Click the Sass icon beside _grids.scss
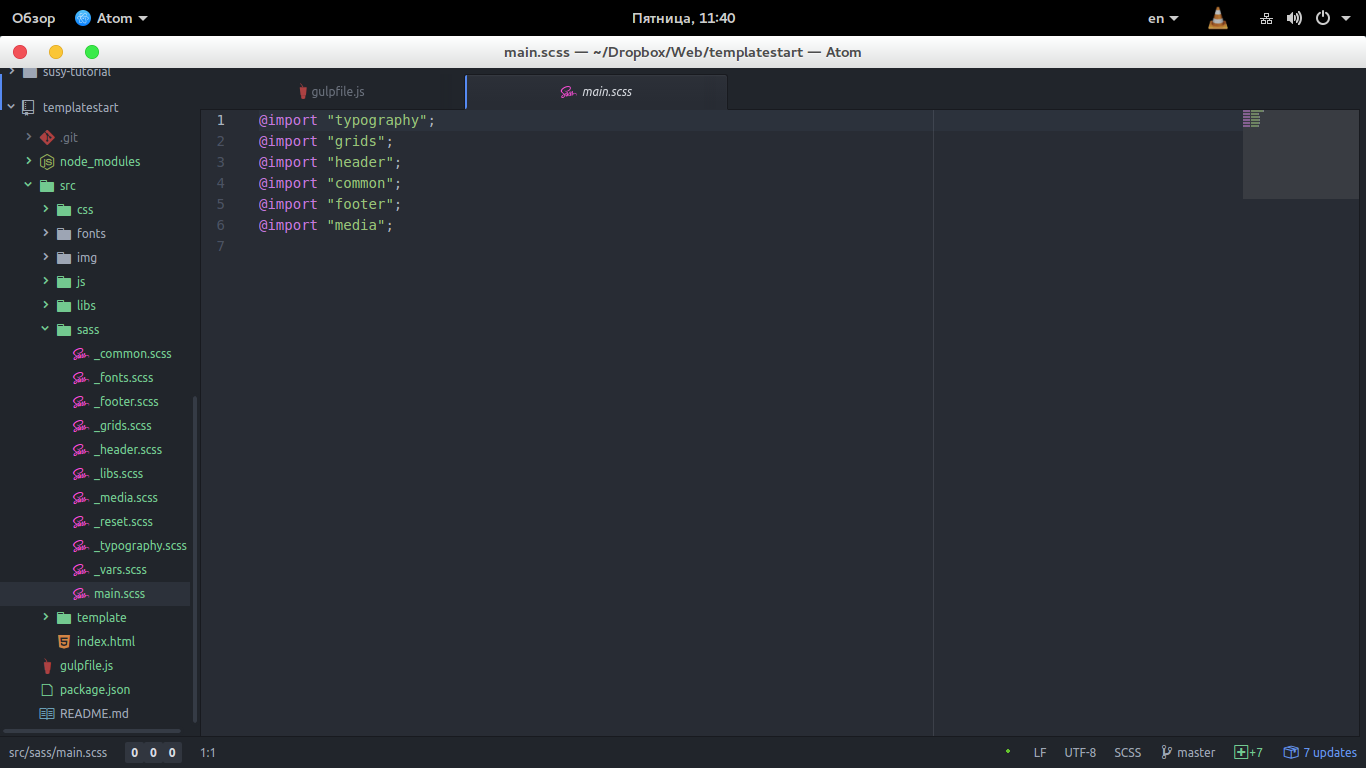1366x768 pixels. tap(80, 426)
